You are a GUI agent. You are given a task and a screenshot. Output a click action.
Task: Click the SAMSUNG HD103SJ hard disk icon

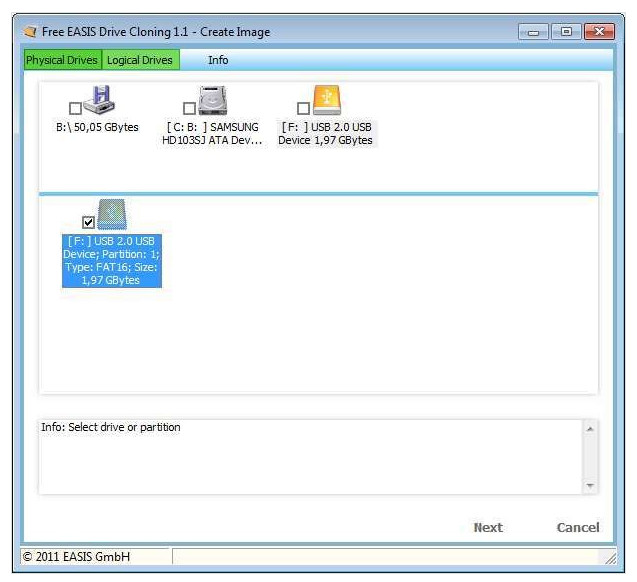click(212, 100)
